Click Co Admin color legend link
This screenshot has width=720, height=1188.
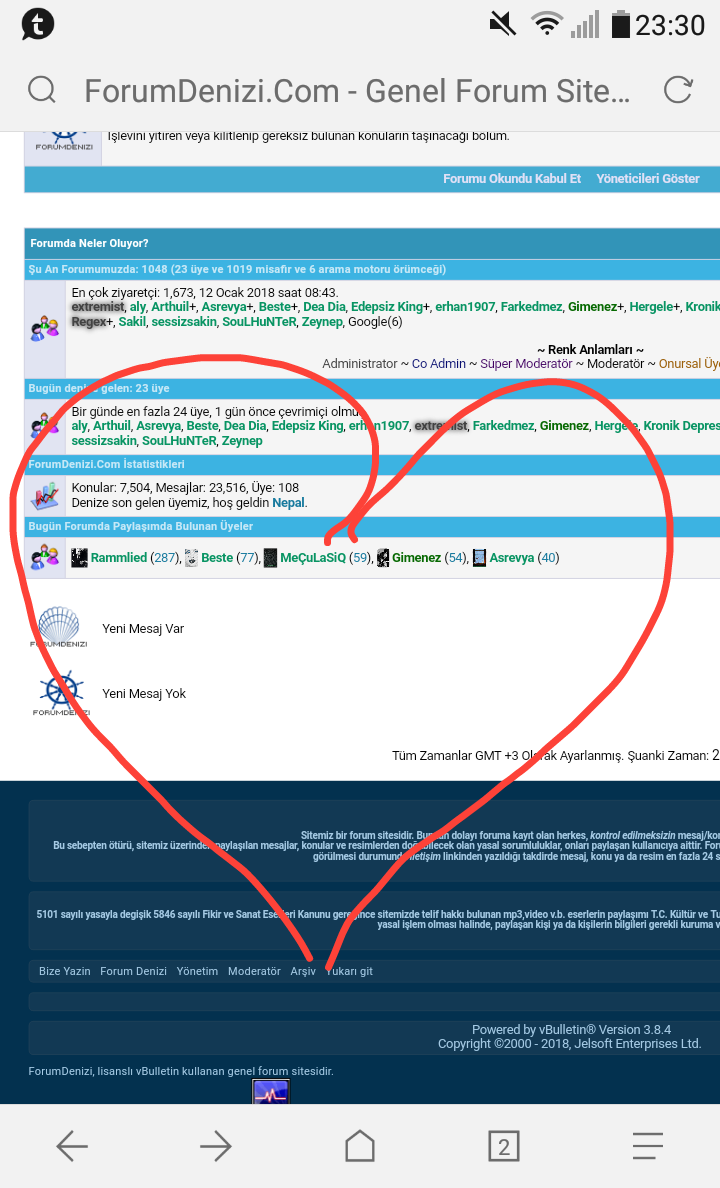tap(439, 364)
